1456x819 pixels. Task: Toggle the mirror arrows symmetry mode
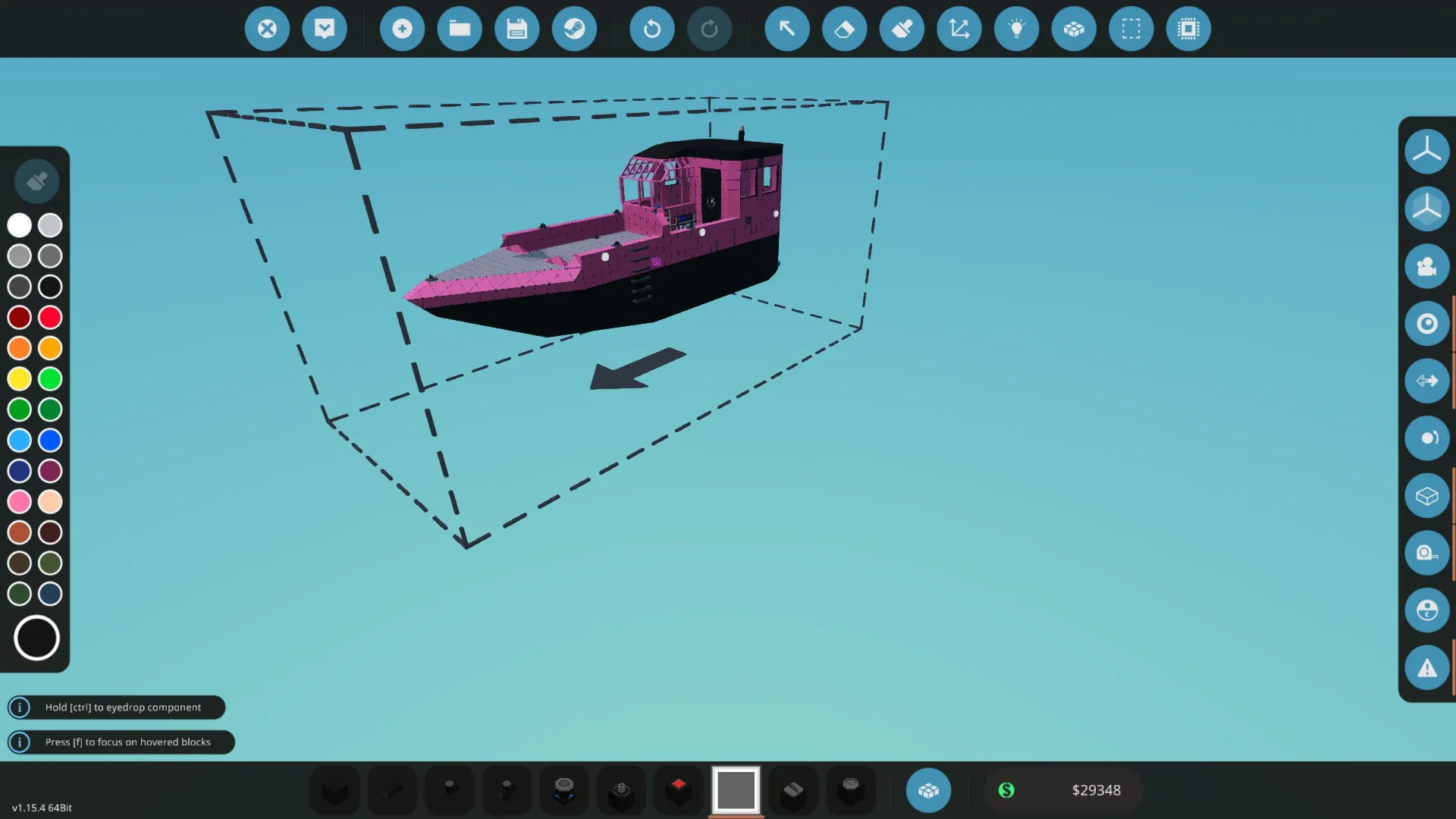(x=1426, y=381)
